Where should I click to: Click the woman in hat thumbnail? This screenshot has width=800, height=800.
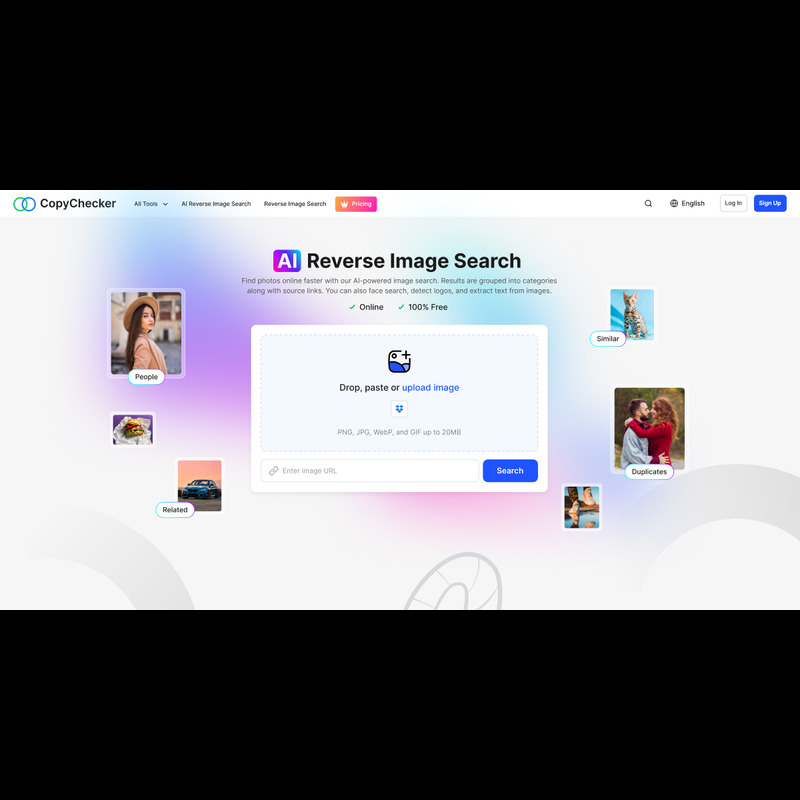pyautogui.click(x=146, y=332)
